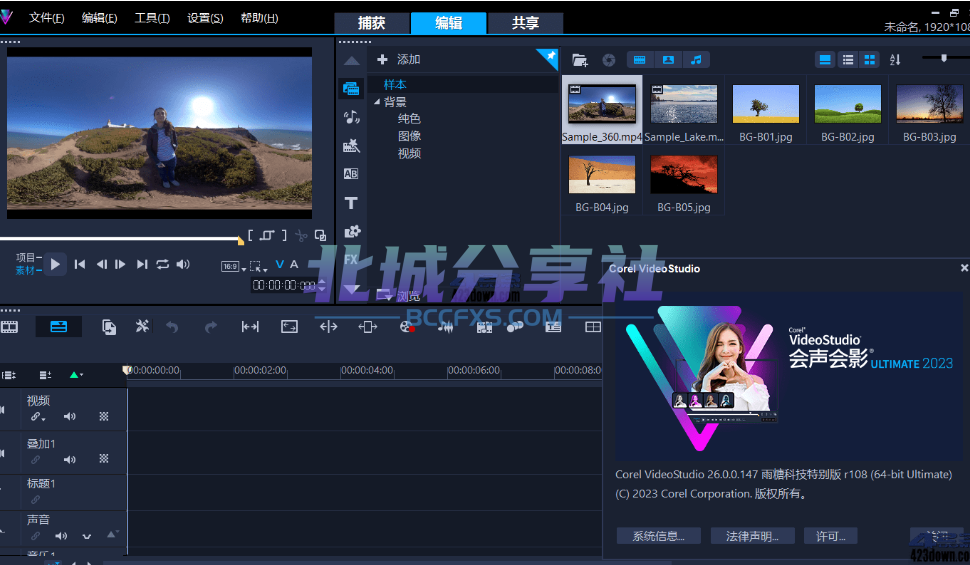Mute the 叠加1 track audio
Image resolution: width=970 pixels, height=565 pixels.
coord(70,459)
